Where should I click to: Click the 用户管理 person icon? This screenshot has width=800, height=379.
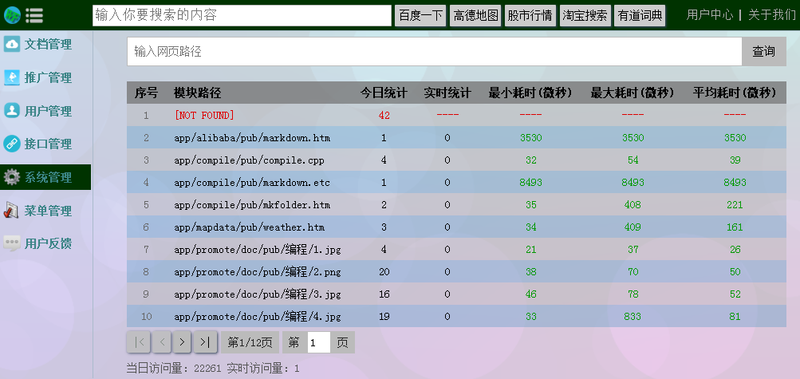(x=12, y=111)
